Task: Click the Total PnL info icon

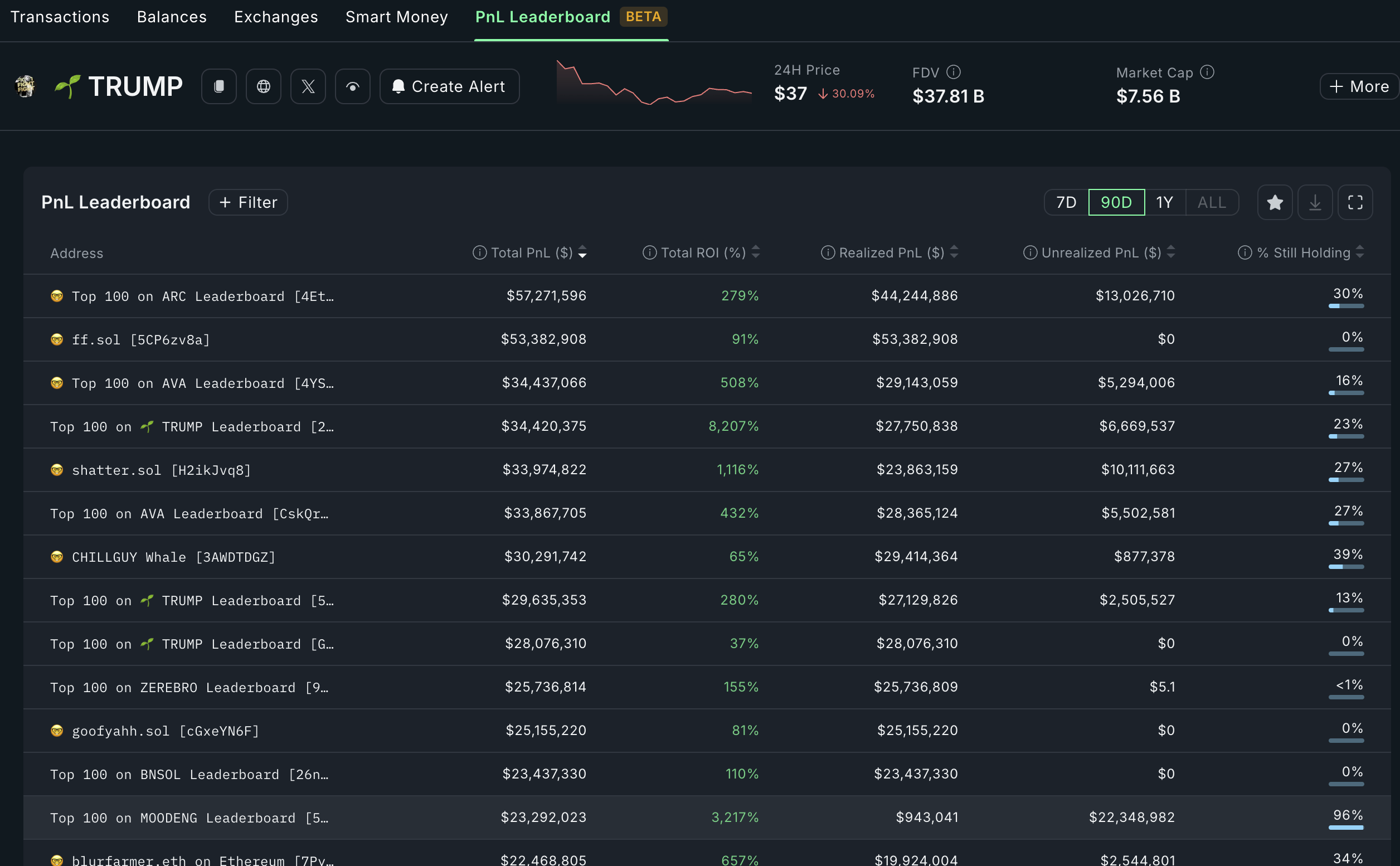Action: pos(479,252)
